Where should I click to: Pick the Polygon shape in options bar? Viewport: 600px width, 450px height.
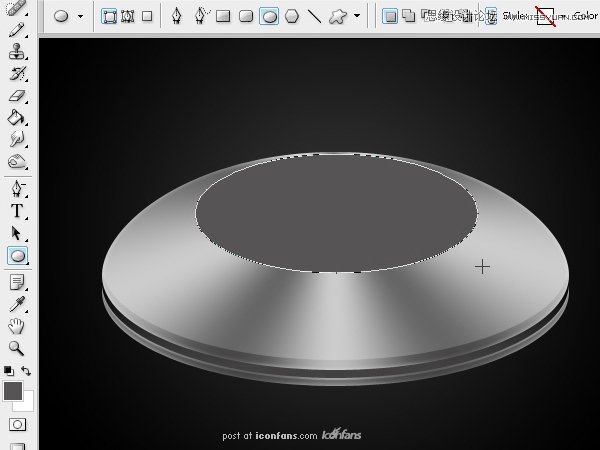pyautogui.click(x=291, y=16)
